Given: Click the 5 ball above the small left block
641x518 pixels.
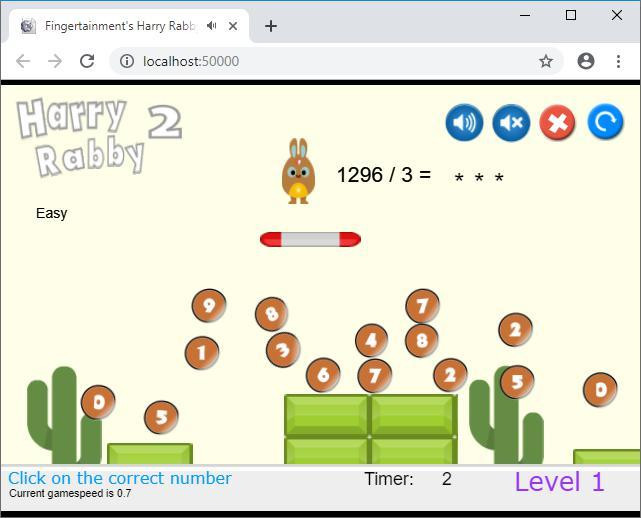Looking at the screenshot, I should pos(161,417).
